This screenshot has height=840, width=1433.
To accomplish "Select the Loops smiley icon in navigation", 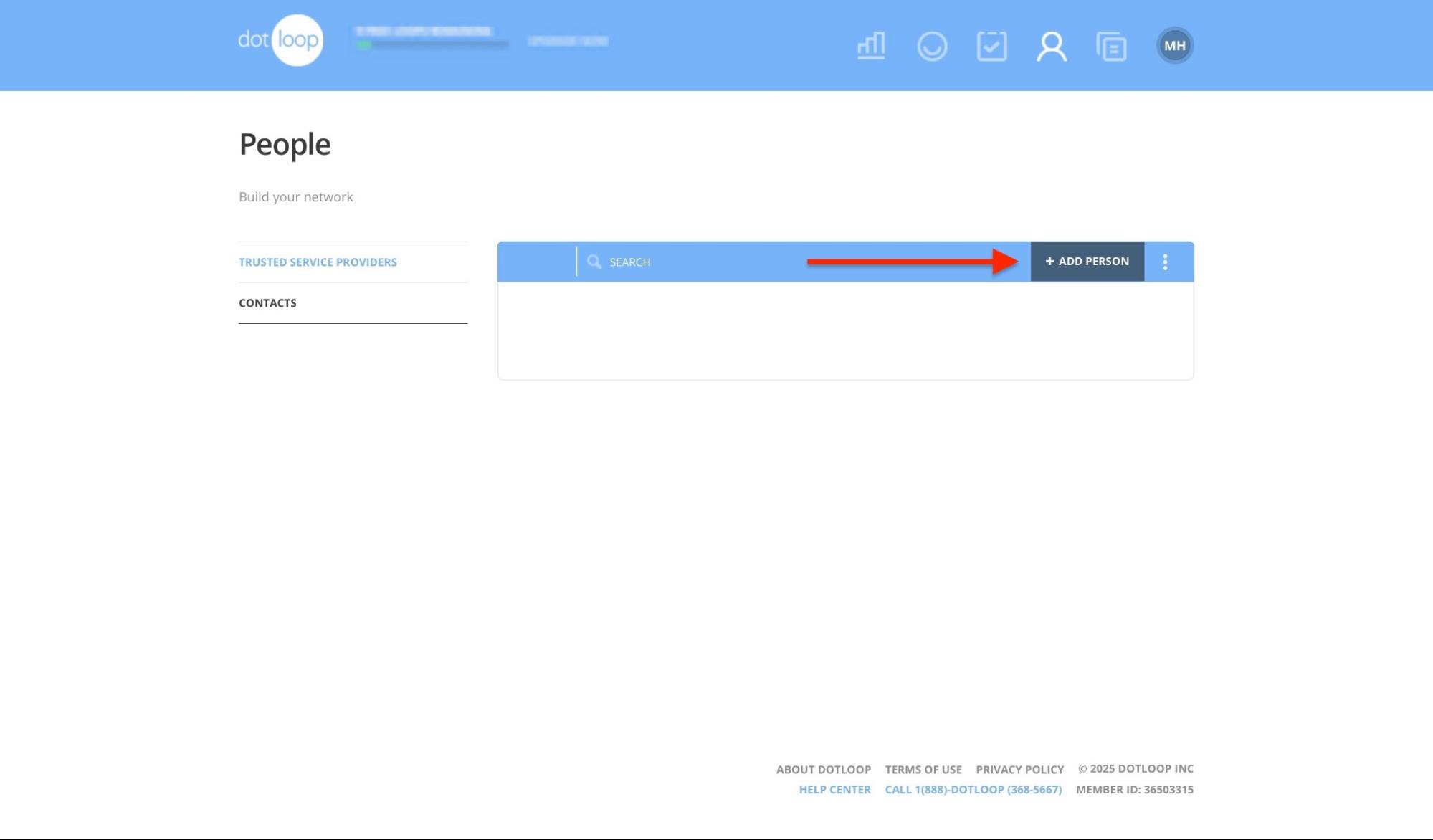I will click(932, 45).
